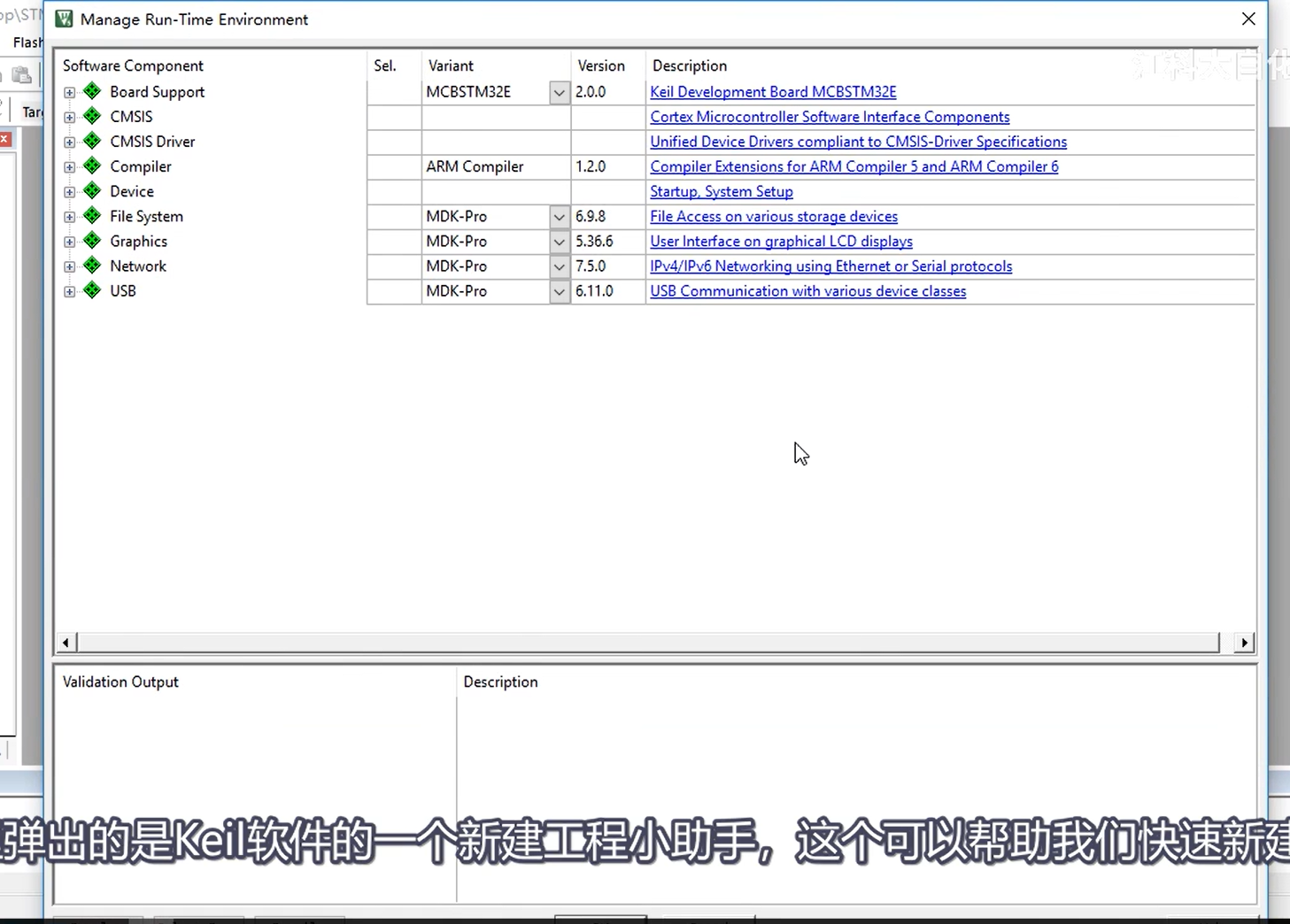1290x924 pixels.
Task: Open User Interface on graphical LCD displays link
Action: click(x=781, y=242)
